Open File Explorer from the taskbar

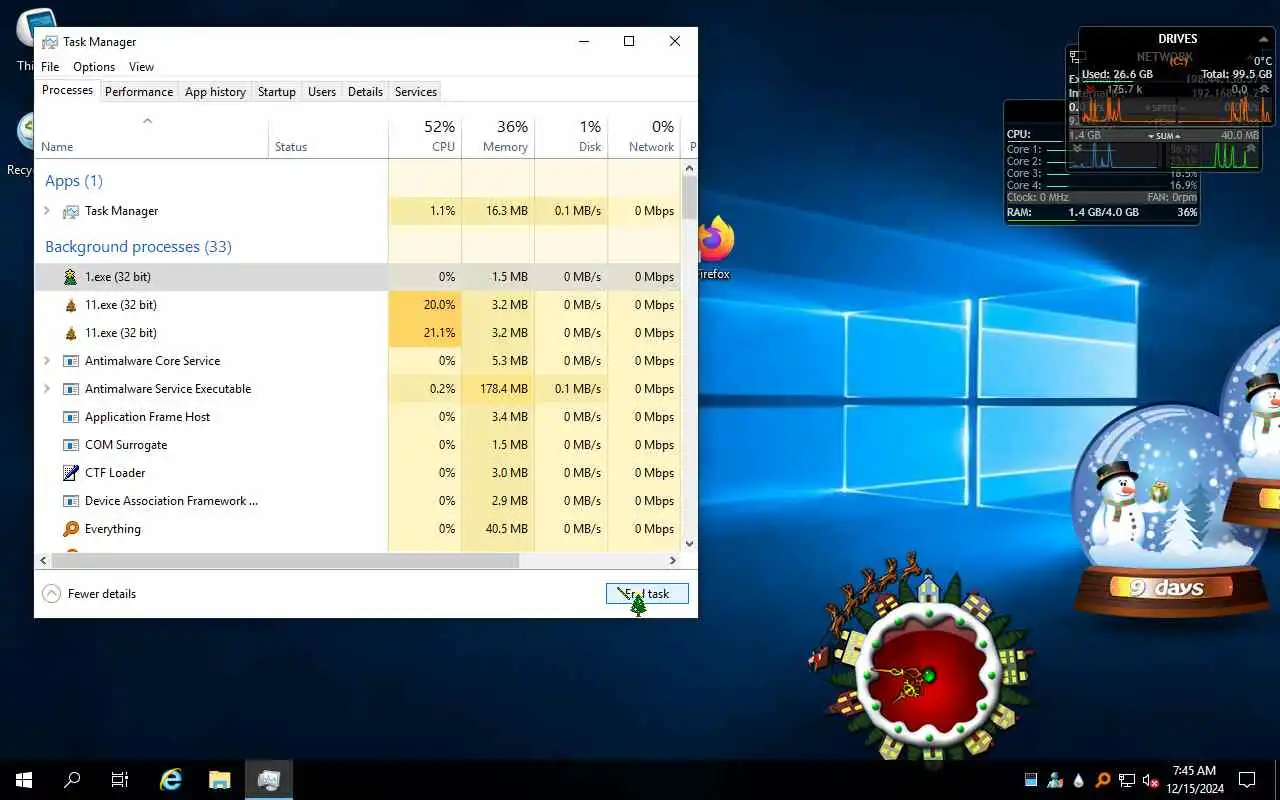pyautogui.click(x=220, y=780)
